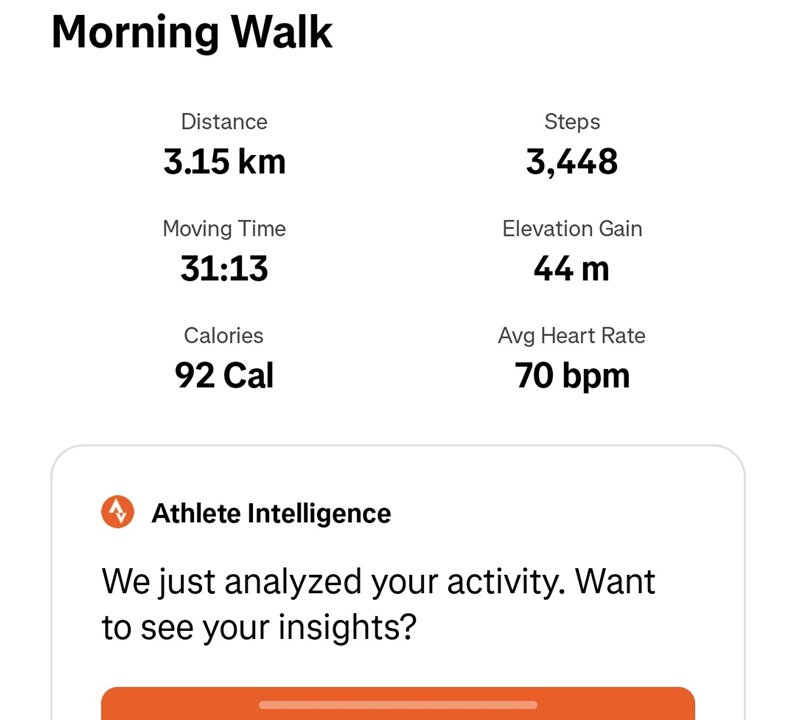Tap the Calories label
The height and width of the screenshot is (720, 796).
[223, 336]
